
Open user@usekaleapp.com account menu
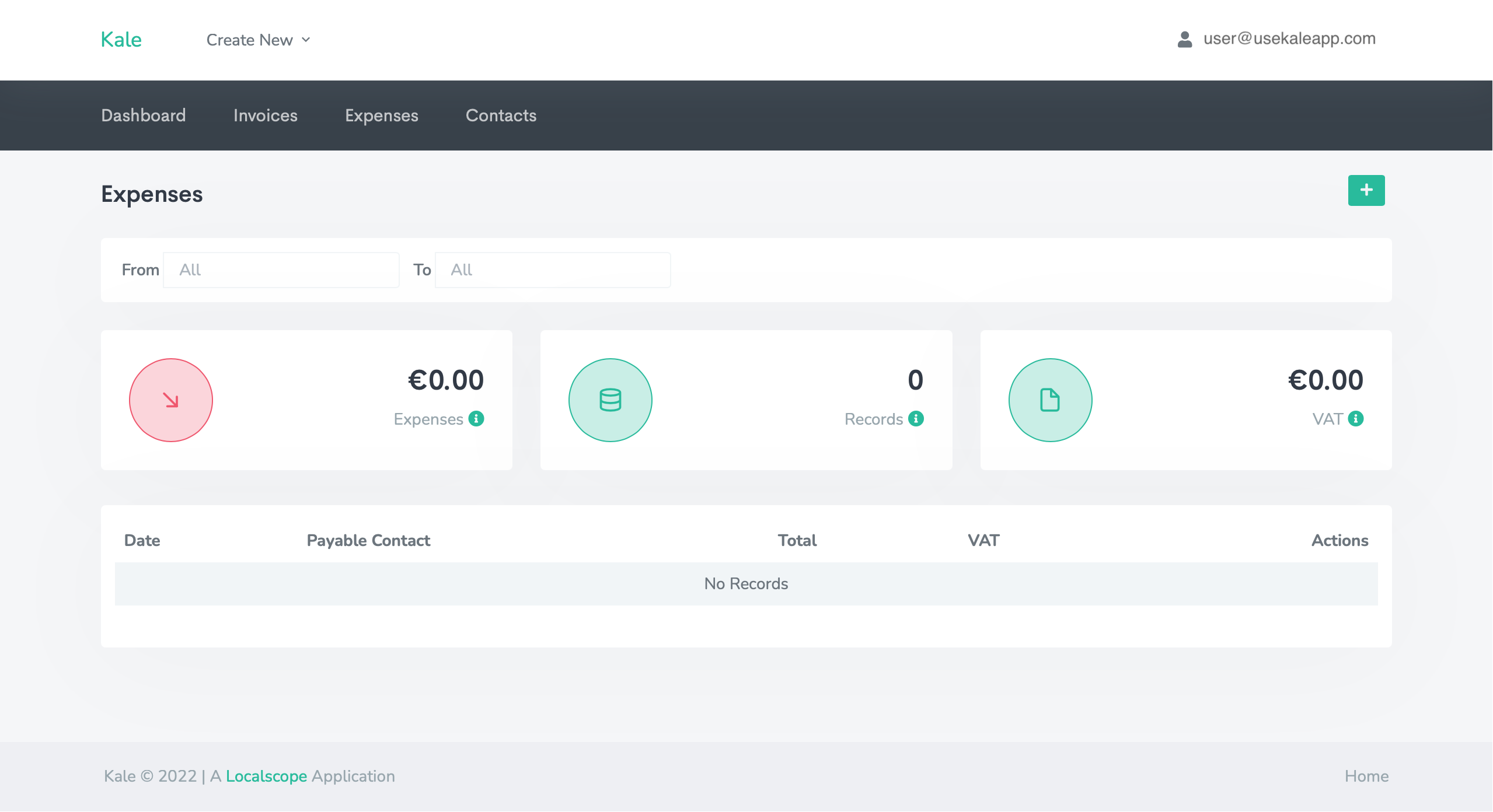(1289, 38)
